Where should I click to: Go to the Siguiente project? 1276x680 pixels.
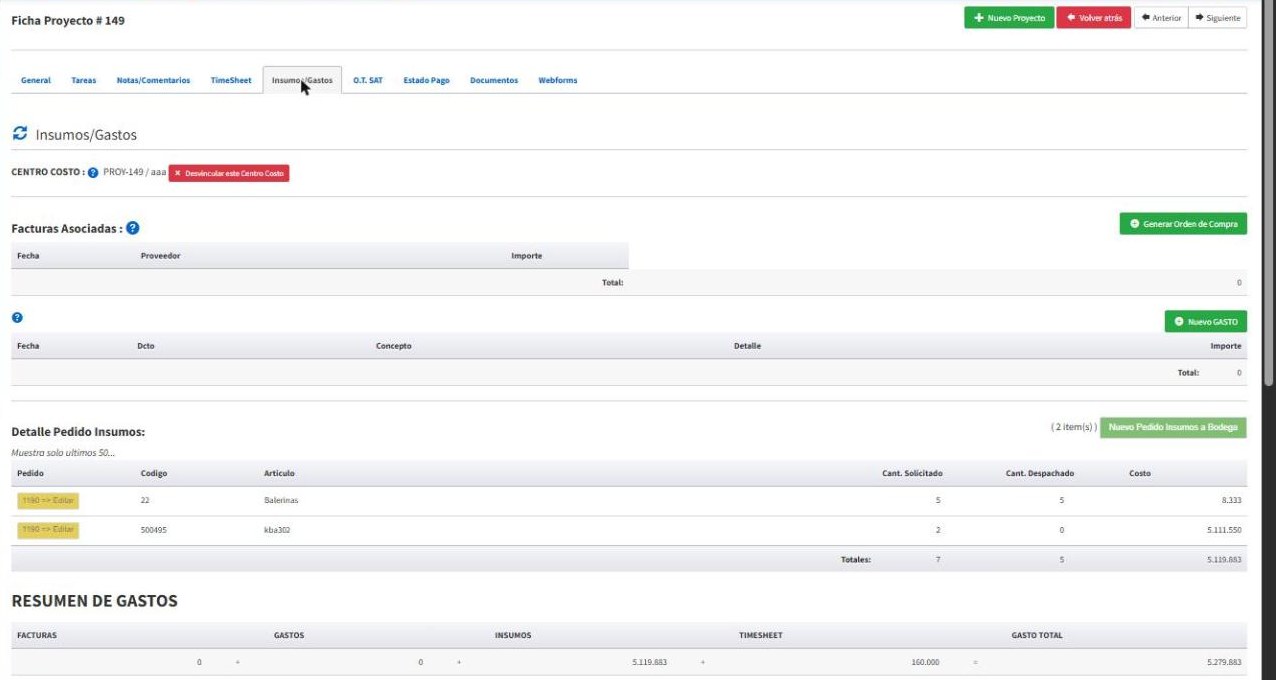1217,18
